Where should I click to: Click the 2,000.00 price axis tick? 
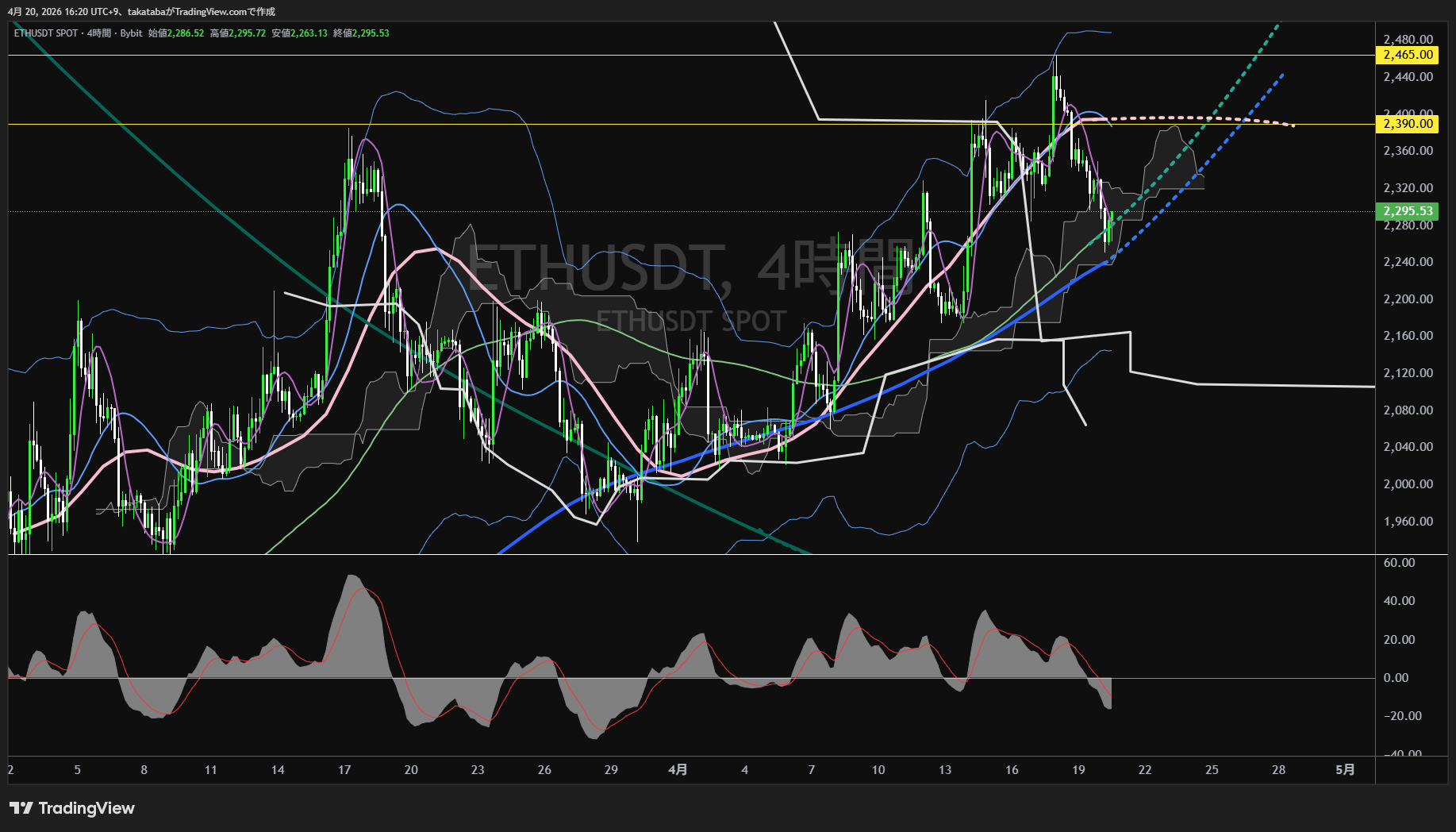click(x=1408, y=484)
